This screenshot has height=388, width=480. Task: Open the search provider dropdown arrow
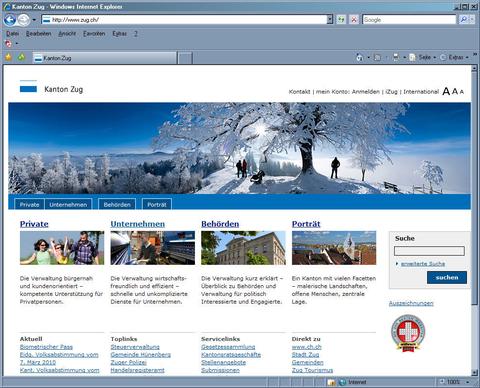click(x=472, y=20)
